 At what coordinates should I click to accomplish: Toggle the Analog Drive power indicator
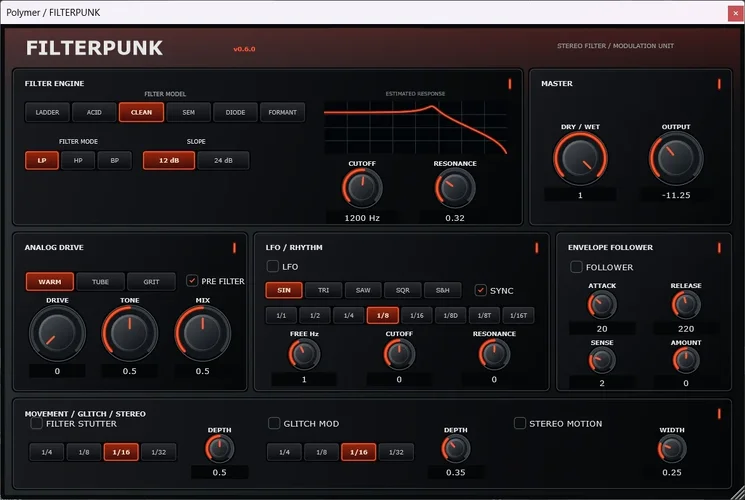point(234,248)
